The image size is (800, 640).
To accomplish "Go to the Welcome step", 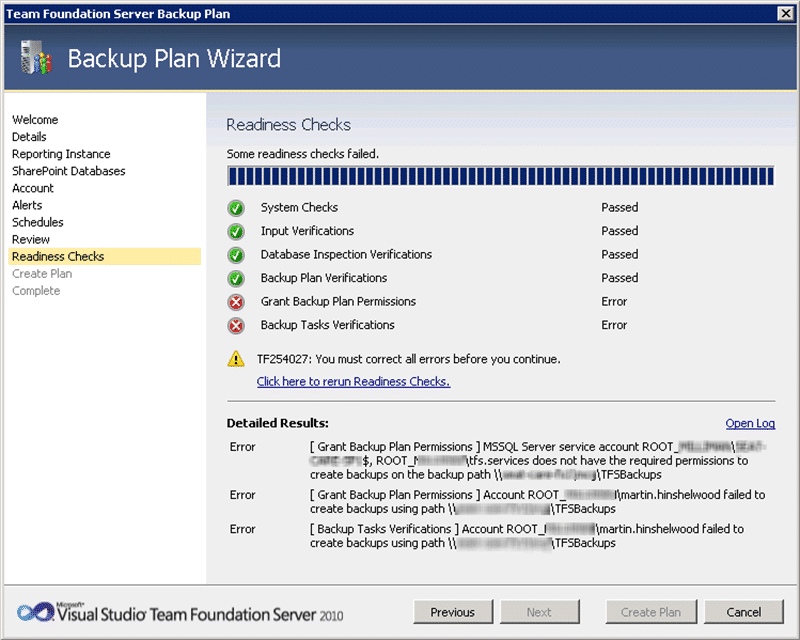I will pos(35,120).
